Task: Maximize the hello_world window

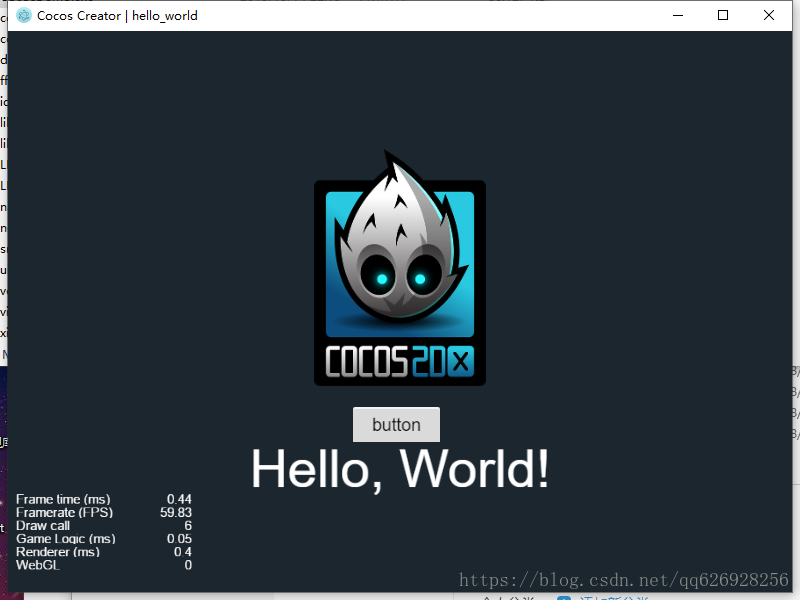Action: point(722,15)
